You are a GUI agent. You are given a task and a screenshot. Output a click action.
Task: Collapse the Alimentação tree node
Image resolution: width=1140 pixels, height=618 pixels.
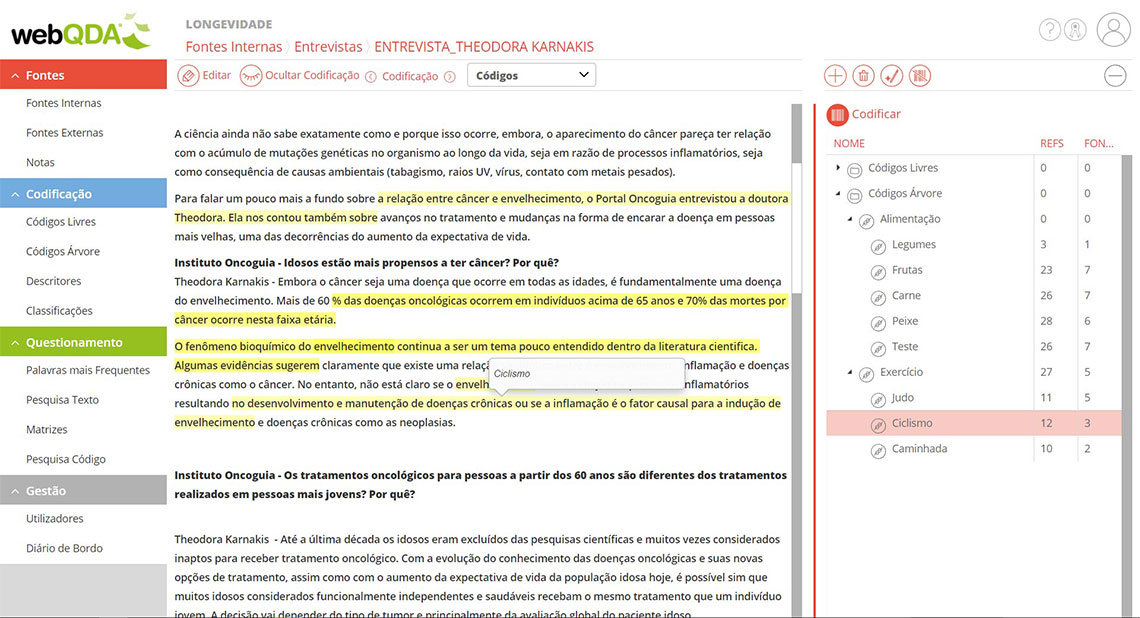[x=850, y=219]
